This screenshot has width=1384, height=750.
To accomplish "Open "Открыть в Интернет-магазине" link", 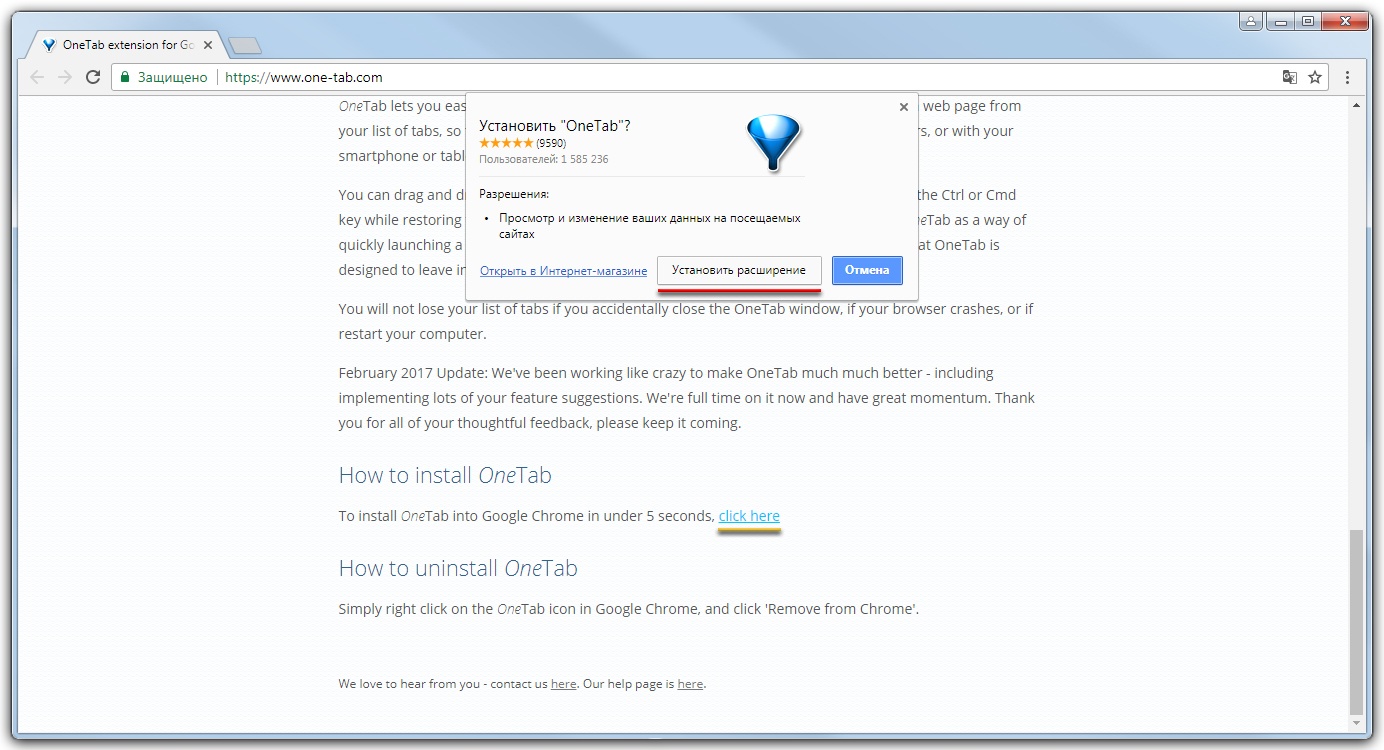I will 563,271.
